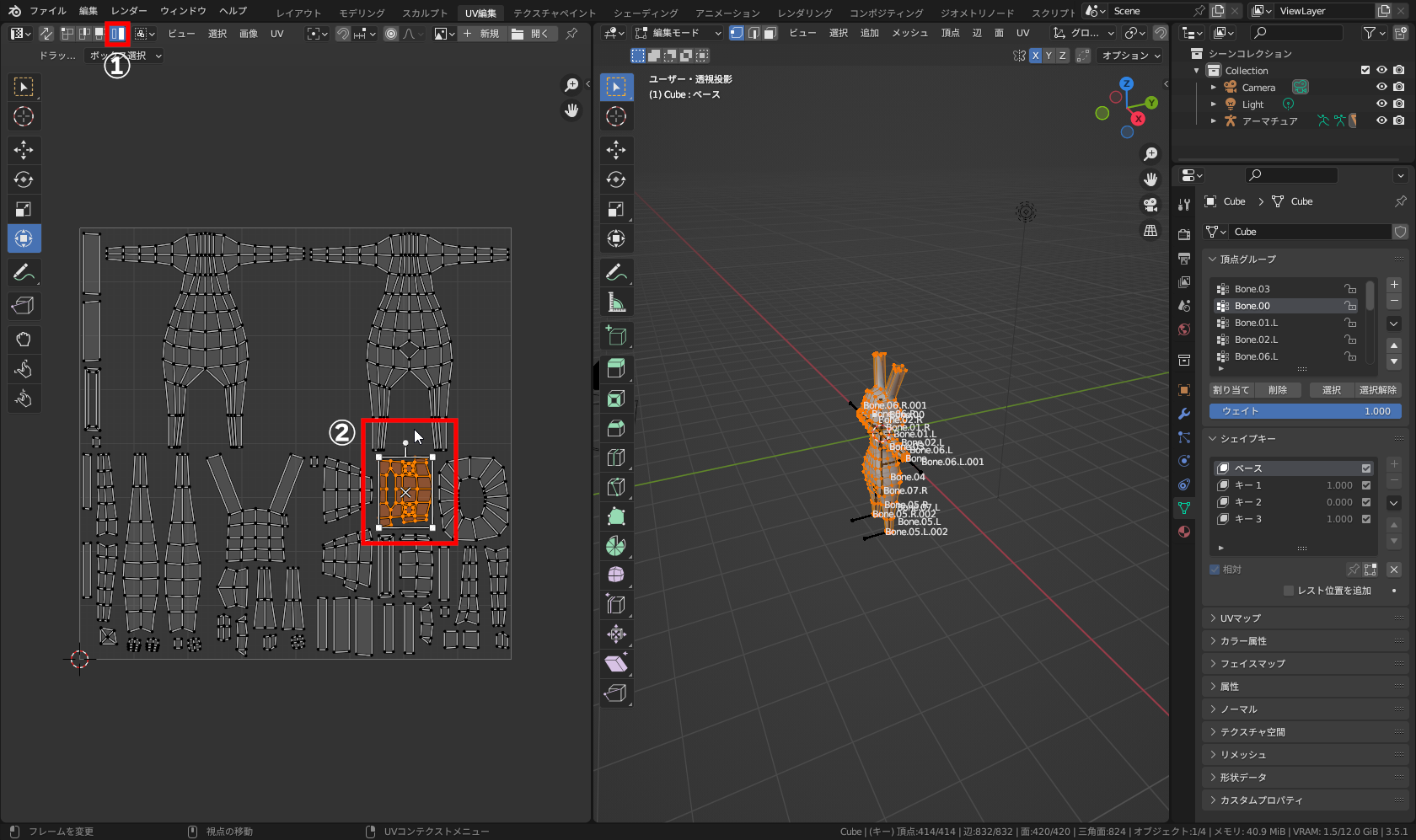Click the 選択解除 button
Image resolution: width=1416 pixels, height=840 pixels.
coord(1378,390)
